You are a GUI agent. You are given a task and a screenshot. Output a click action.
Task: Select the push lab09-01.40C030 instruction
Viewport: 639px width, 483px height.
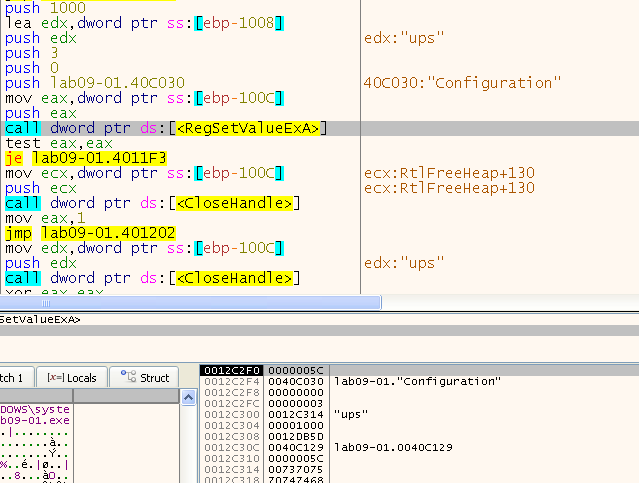coord(95,83)
